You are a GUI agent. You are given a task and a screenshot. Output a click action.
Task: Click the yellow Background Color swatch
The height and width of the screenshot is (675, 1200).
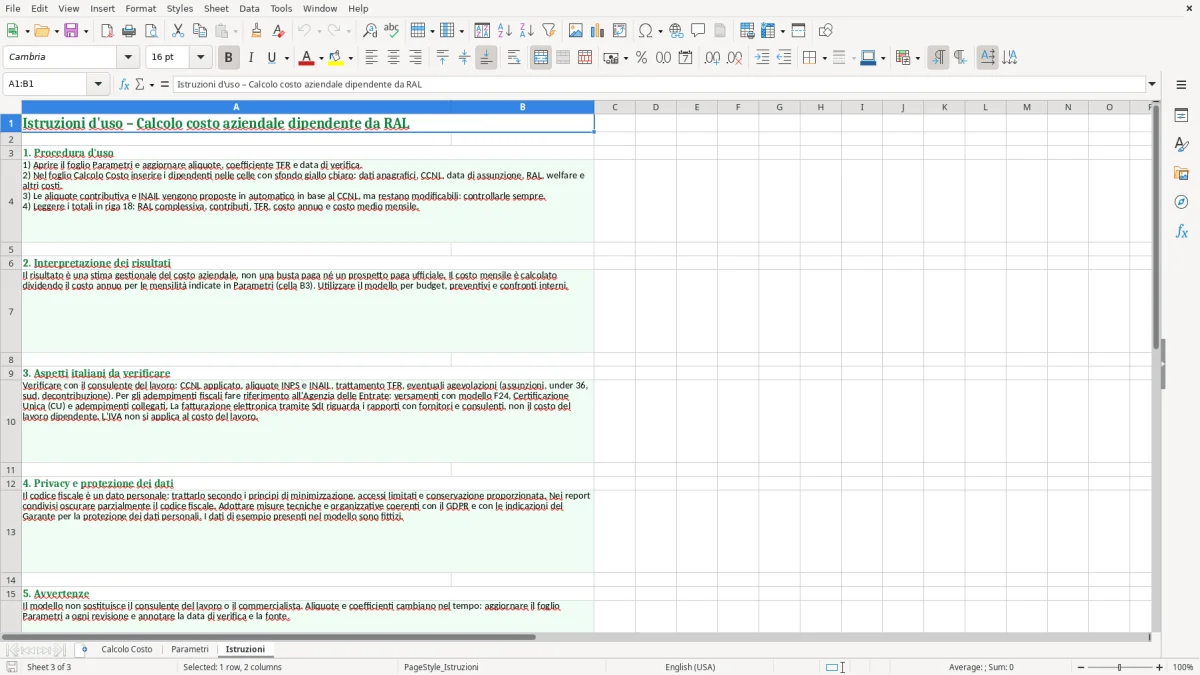[x=336, y=58]
